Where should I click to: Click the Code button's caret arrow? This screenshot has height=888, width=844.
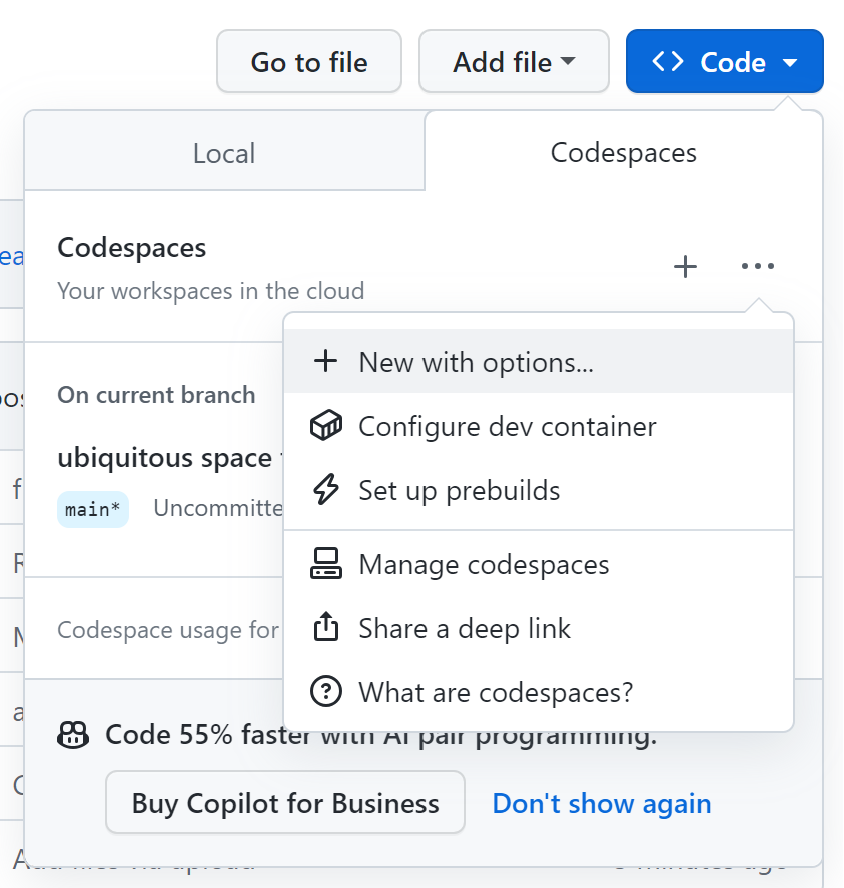point(790,62)
